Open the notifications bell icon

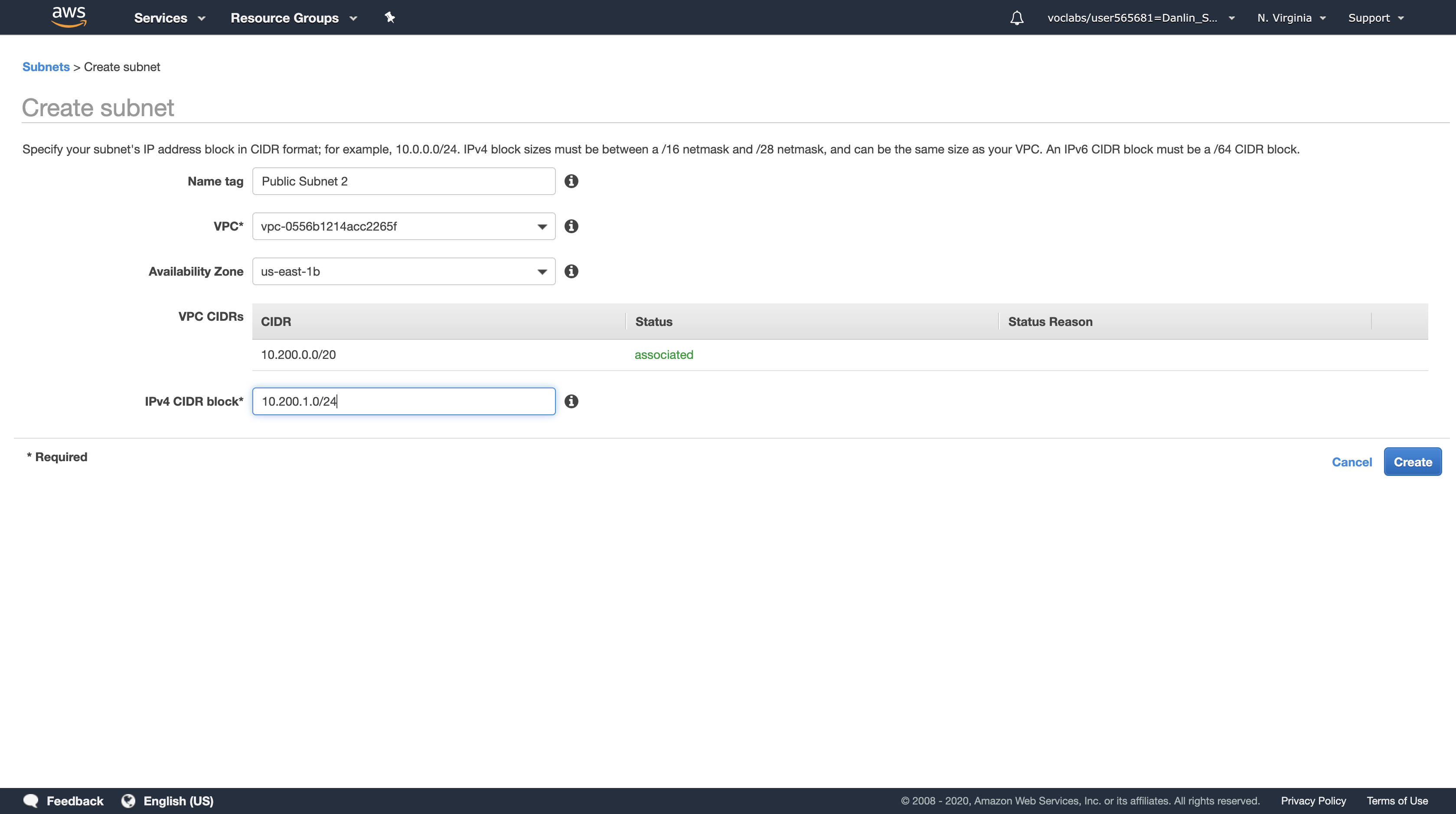[x=1016, y=18]
